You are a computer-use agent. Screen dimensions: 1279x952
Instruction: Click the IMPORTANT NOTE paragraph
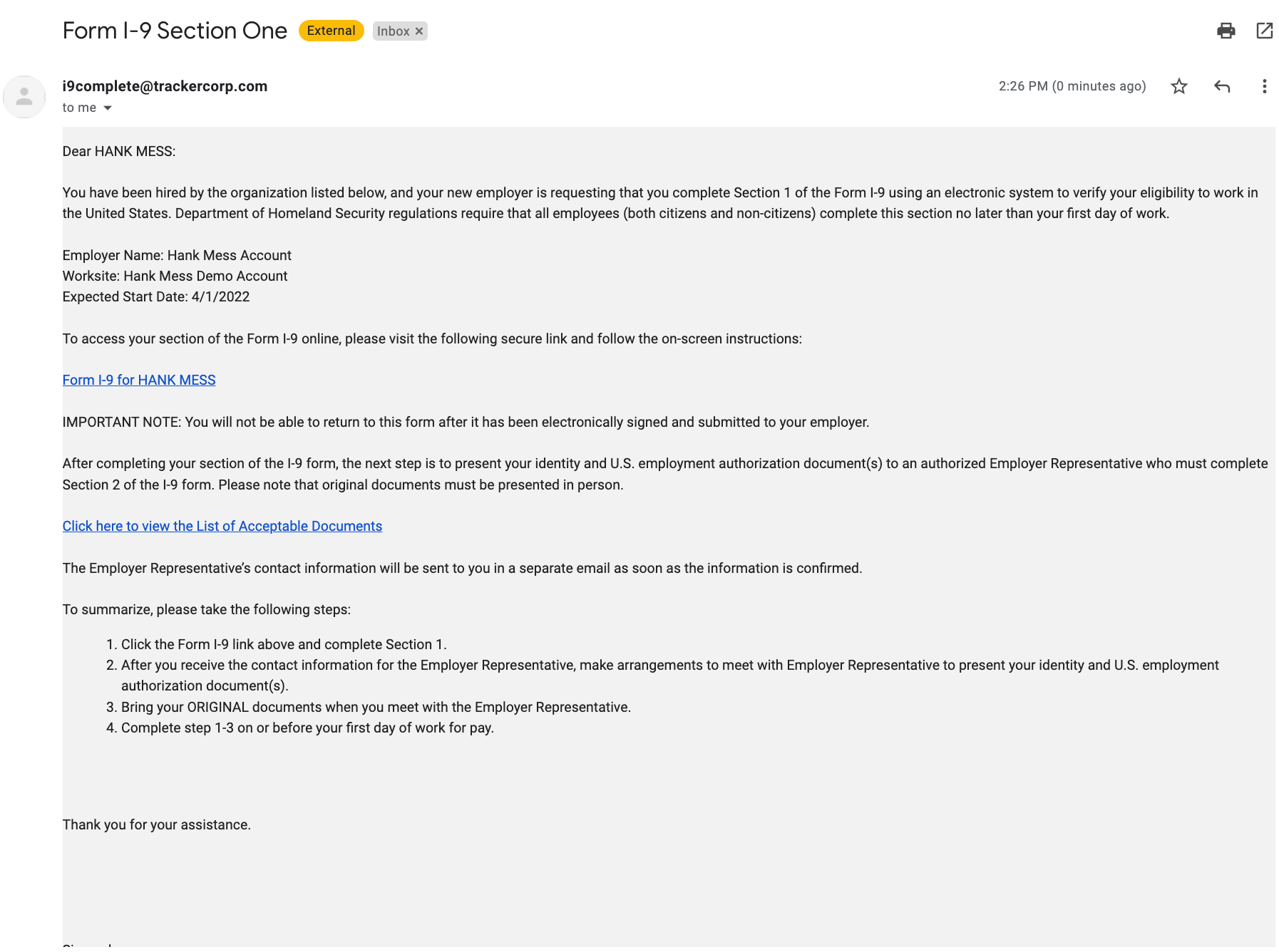click(466, 423)
